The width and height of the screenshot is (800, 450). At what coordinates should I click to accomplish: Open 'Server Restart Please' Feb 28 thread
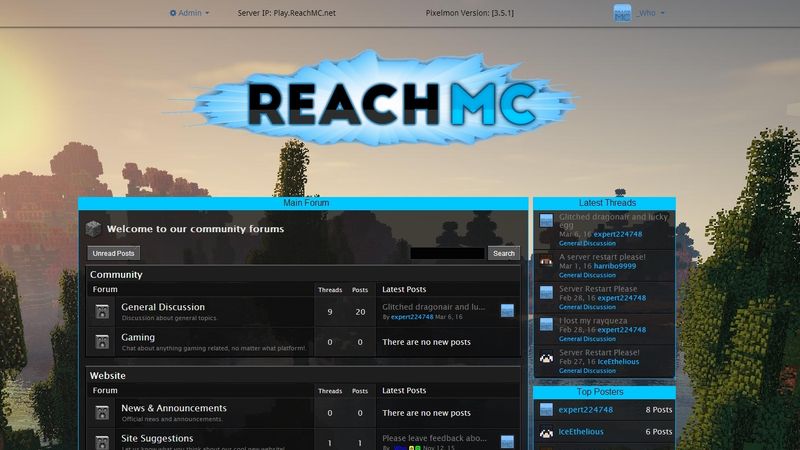point(598,288)
